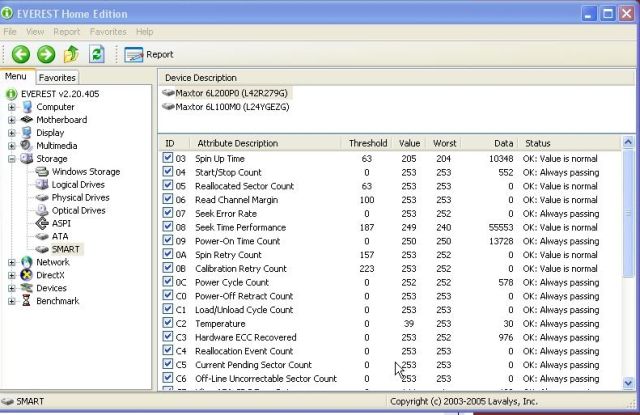Screen dimensions: 640x415
Task: Select the 0C Power Cycle Count row
Action: click(391, 282)
